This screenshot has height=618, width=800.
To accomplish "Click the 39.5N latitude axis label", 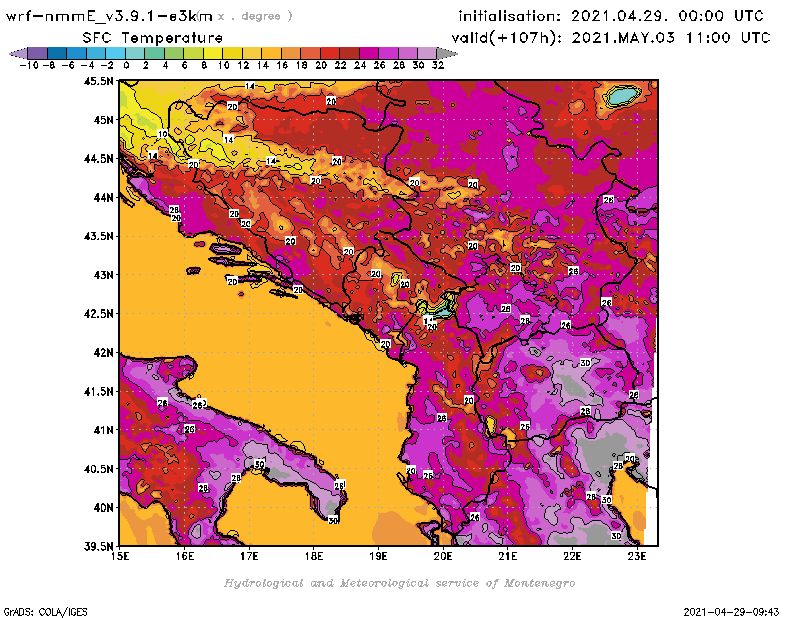I will click(98, 547).
